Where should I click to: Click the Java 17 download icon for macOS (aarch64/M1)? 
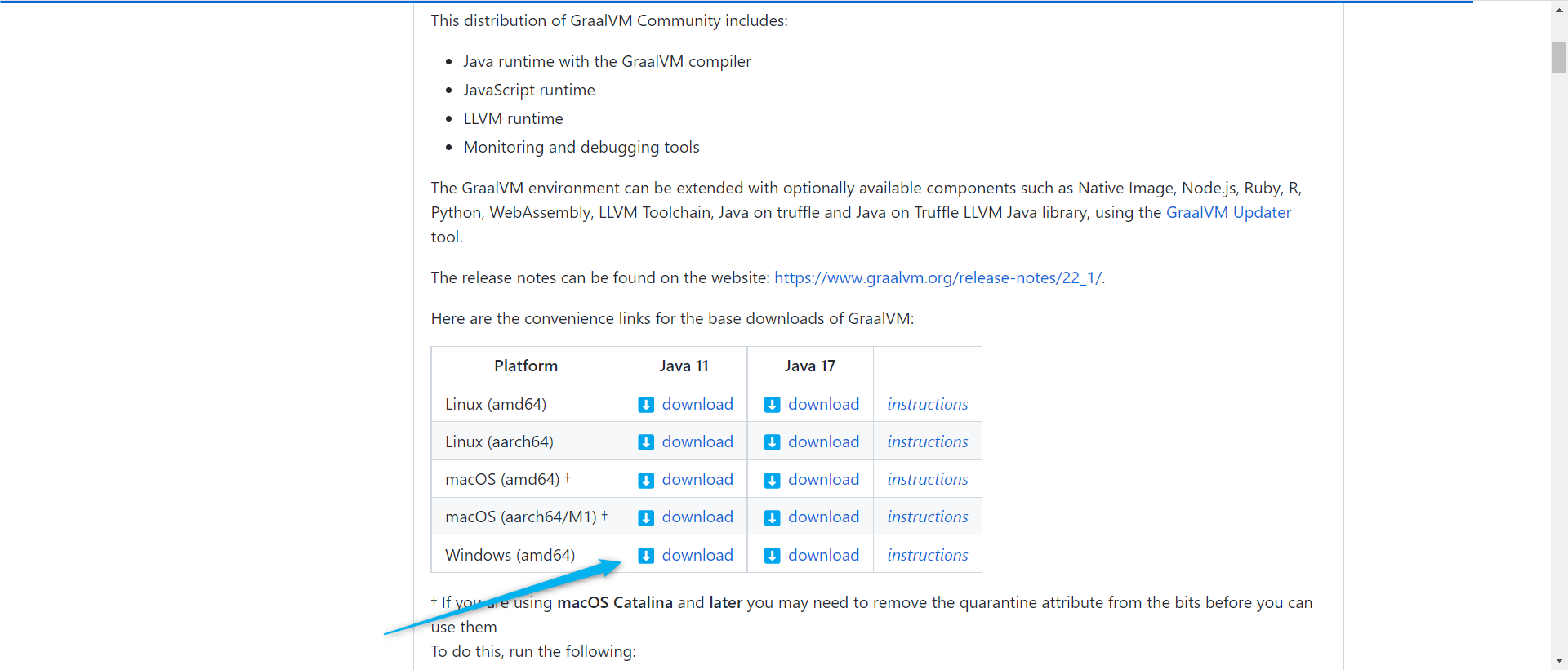click(772, 517)
